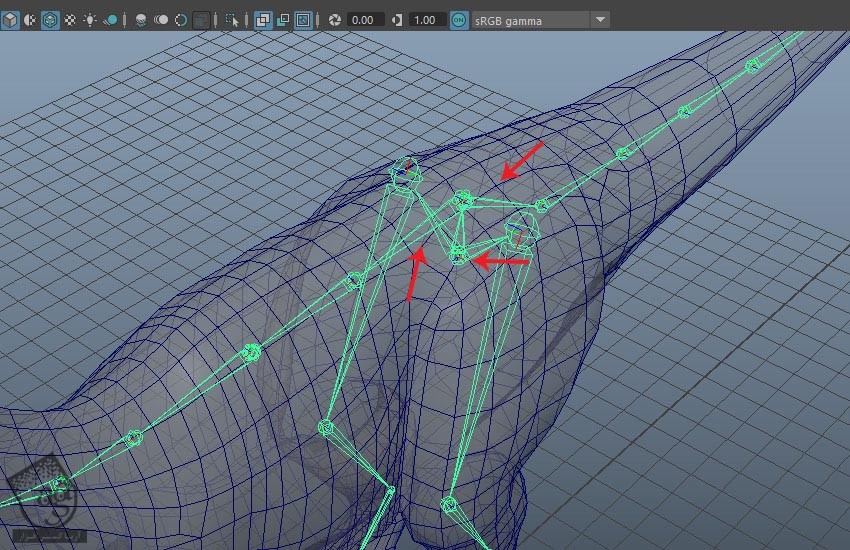Turn on Use All Lights bulb icon
The image size is (850, 550).
click(x=91, y=19)
